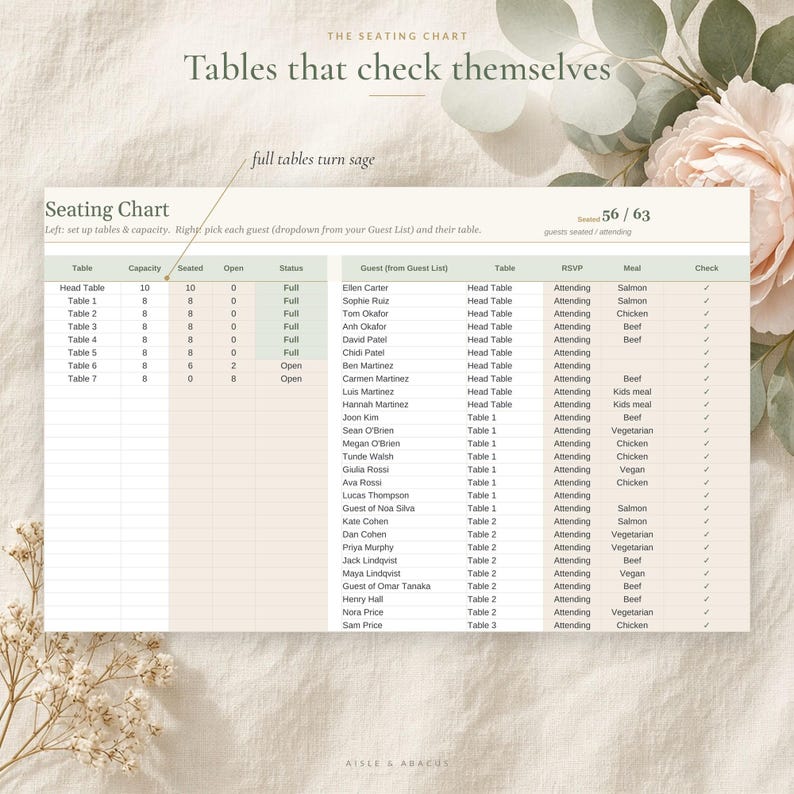Open the table dropdown for Sean O'Brien
Viewport: 794px width, 794px height.
[505, 430]
